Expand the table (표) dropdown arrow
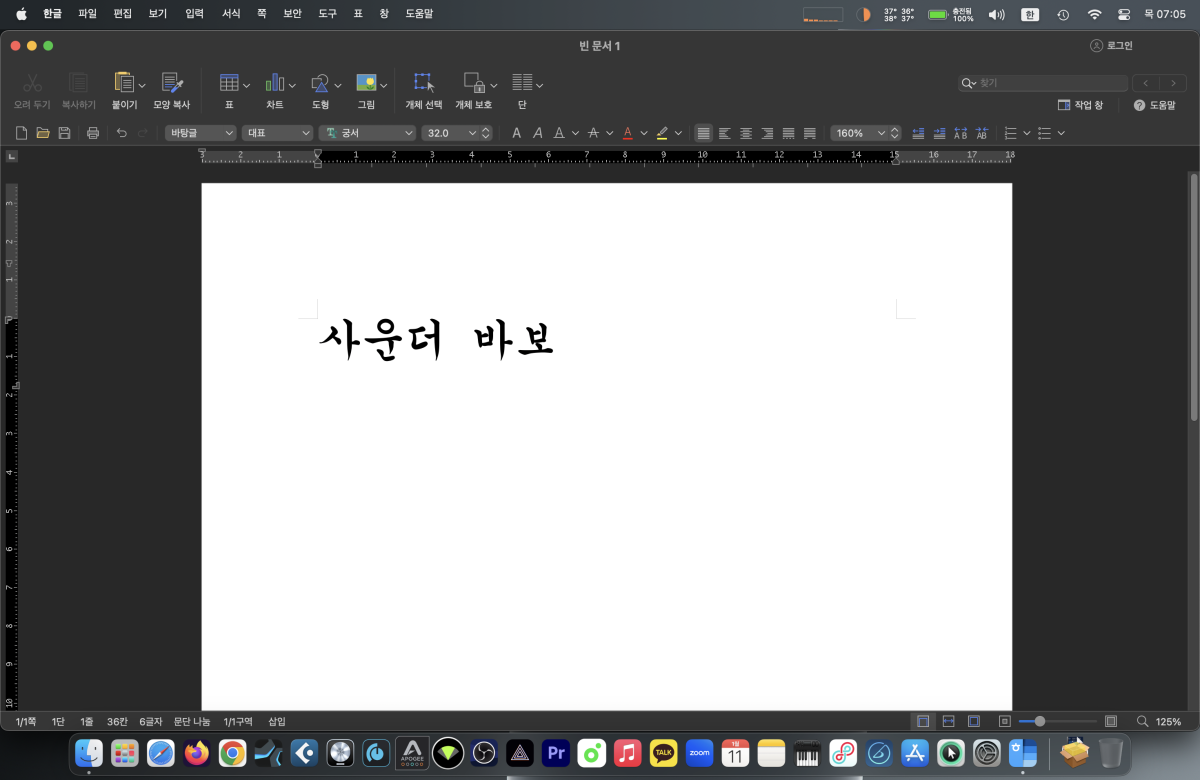 pos(246,85)
